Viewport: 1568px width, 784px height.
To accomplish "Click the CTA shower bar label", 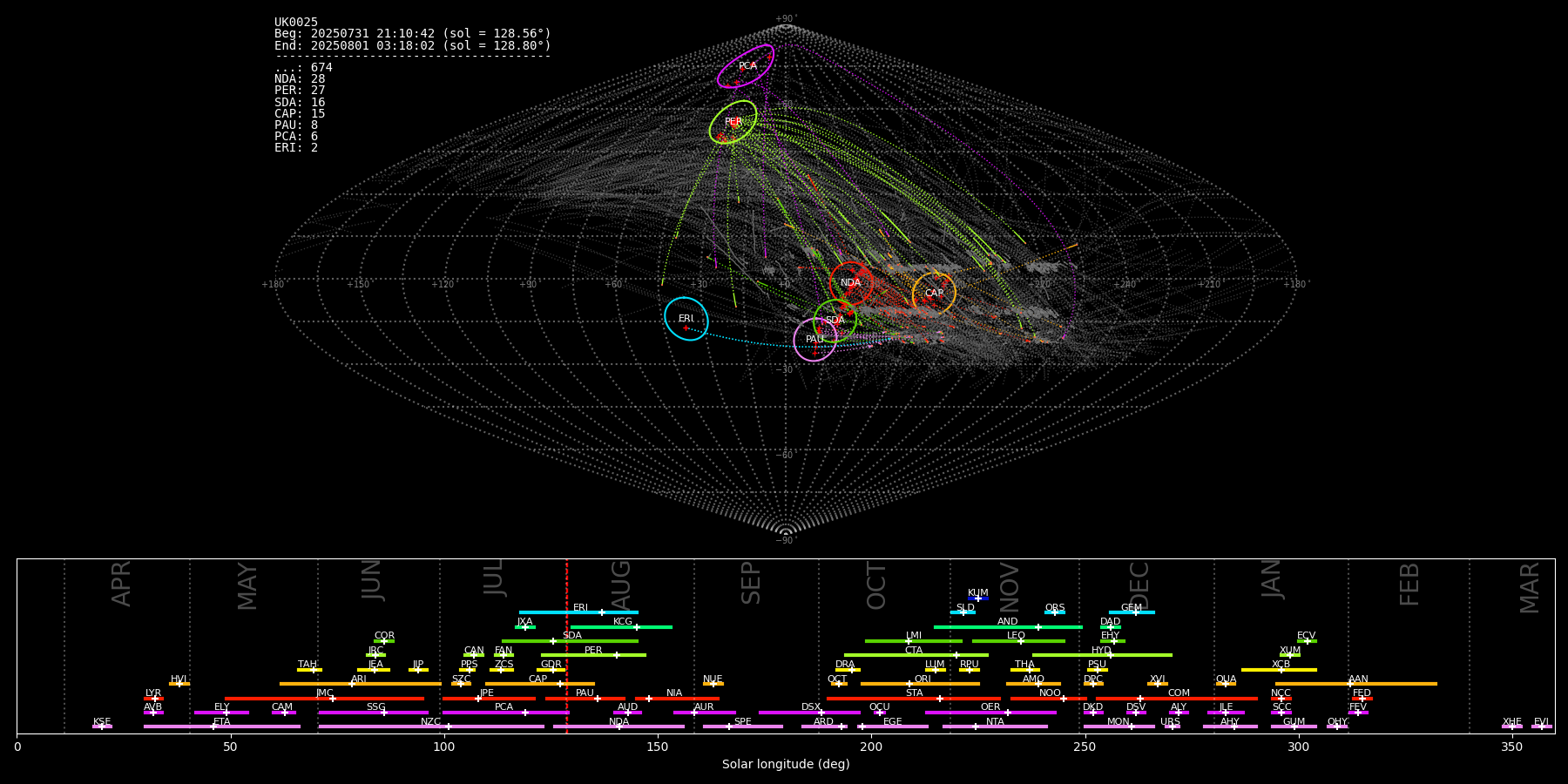I will pos(914,651).
